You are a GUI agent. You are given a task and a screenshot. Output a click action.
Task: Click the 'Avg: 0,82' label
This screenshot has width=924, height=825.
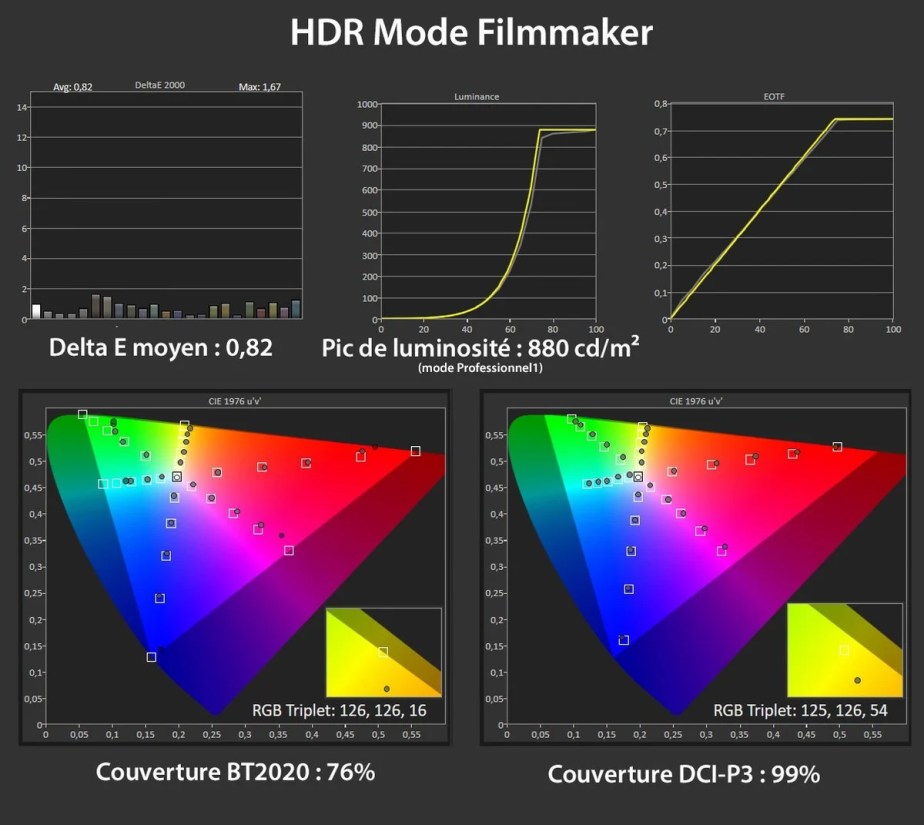(x=72, y=87)
